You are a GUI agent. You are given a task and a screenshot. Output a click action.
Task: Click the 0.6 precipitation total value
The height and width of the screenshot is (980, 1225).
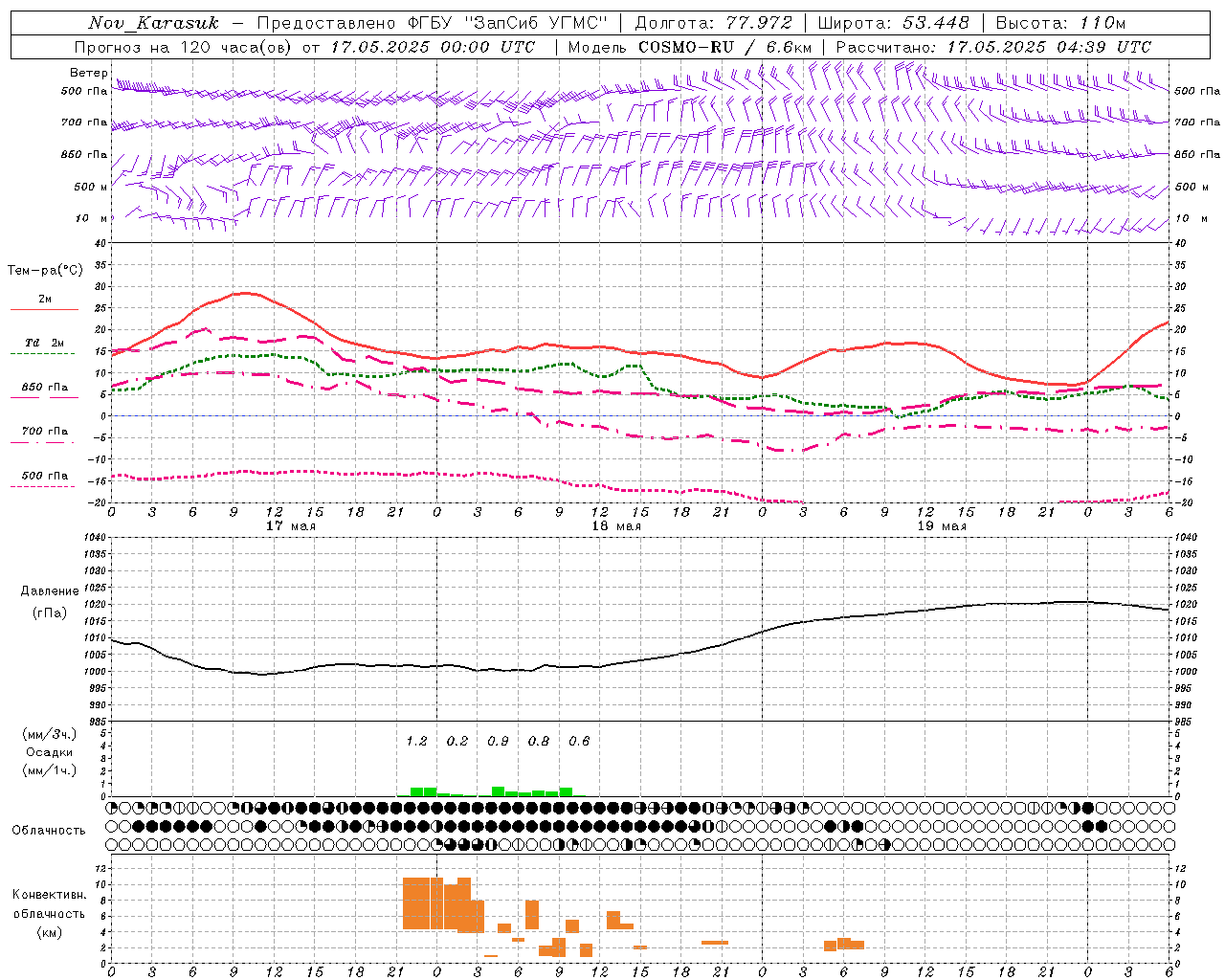pyautogui.click(x=579, y=741)
